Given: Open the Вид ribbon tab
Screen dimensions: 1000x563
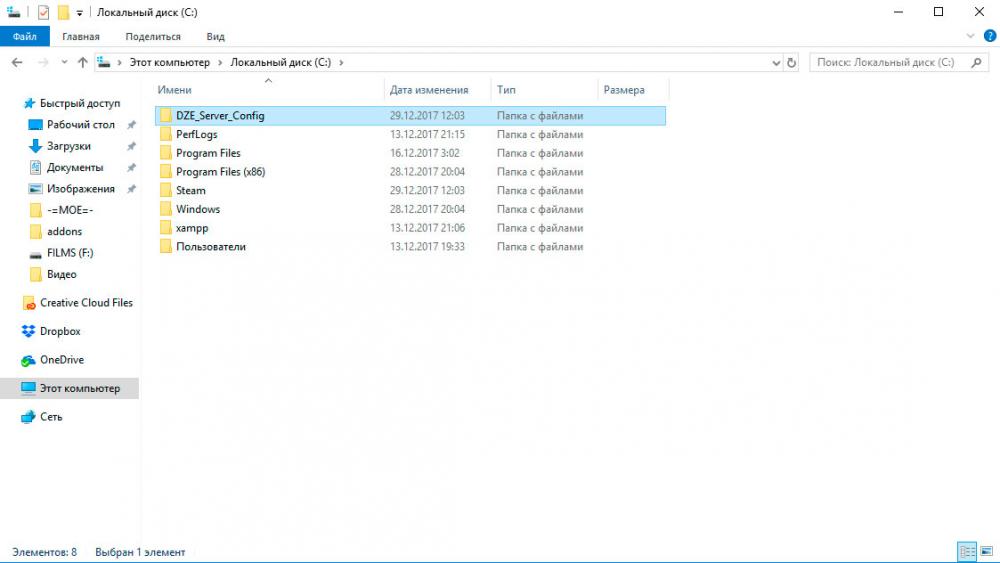Looking at the screenshot, I should (215, 36).
